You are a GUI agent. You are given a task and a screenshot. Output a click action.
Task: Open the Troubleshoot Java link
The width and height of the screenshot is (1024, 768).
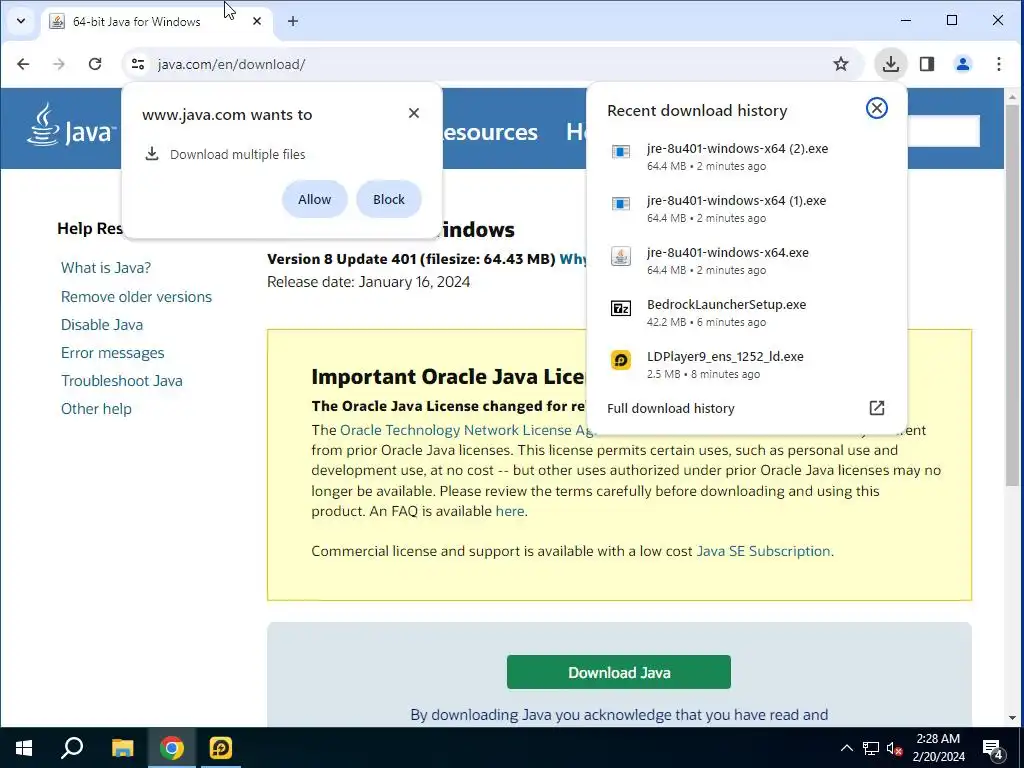121,381
